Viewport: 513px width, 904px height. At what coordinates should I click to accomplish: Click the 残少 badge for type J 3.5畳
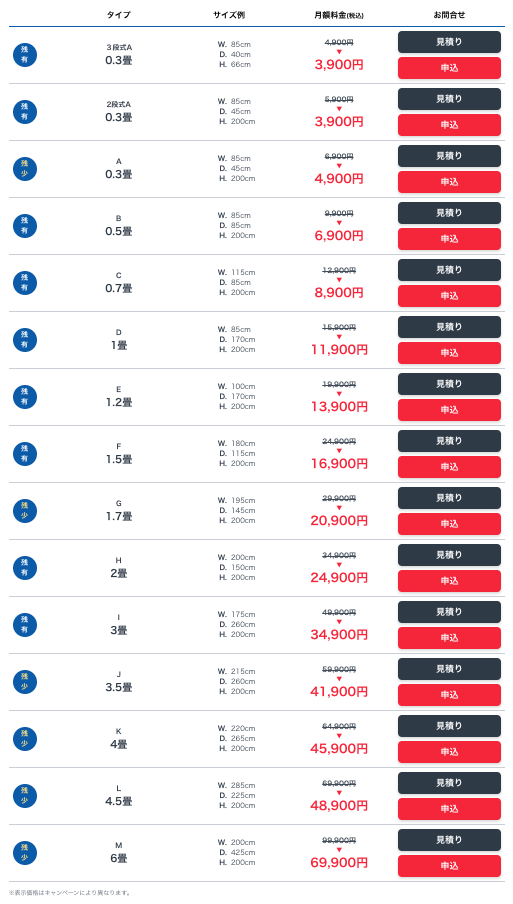click(25, 682)
